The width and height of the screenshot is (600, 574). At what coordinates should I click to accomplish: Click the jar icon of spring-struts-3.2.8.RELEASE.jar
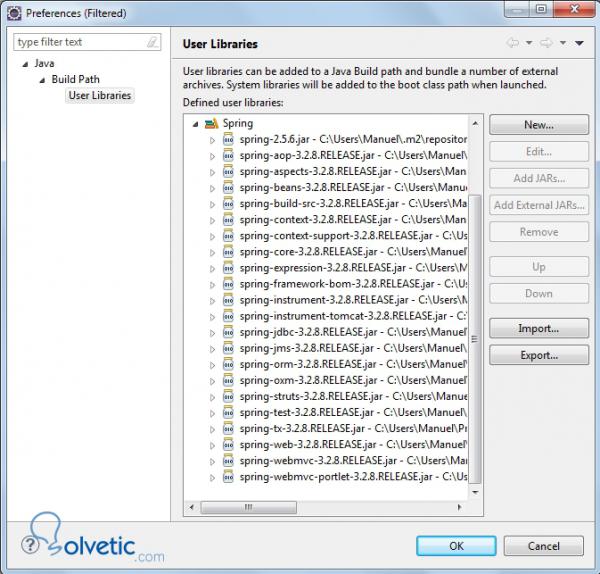pos(228,396)
